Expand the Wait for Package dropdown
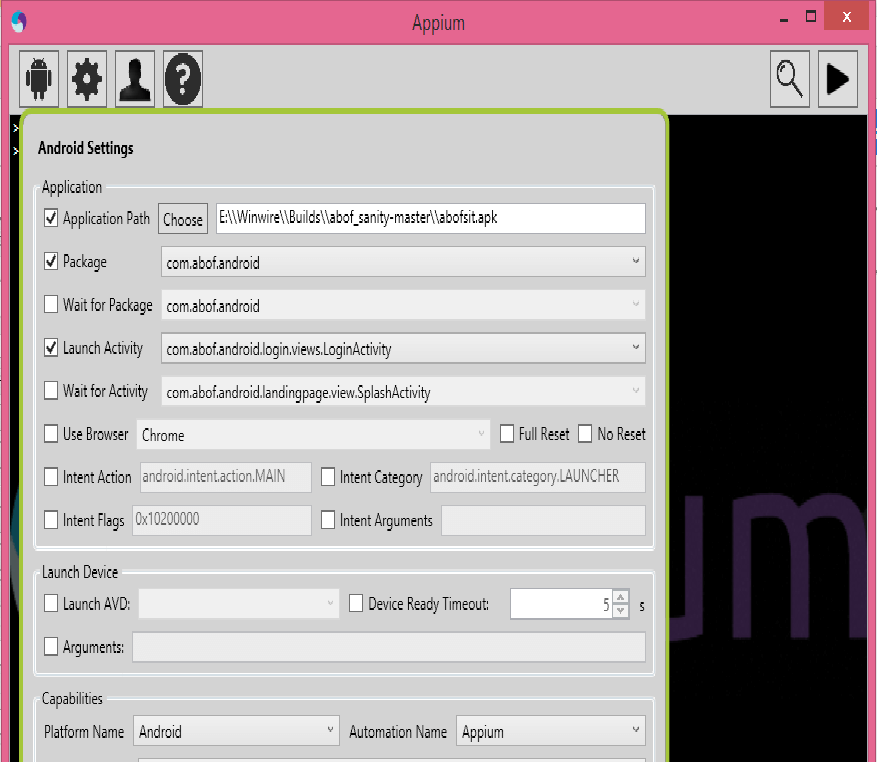The height and width of the screenshot is (762, 877). click(403, 304)
